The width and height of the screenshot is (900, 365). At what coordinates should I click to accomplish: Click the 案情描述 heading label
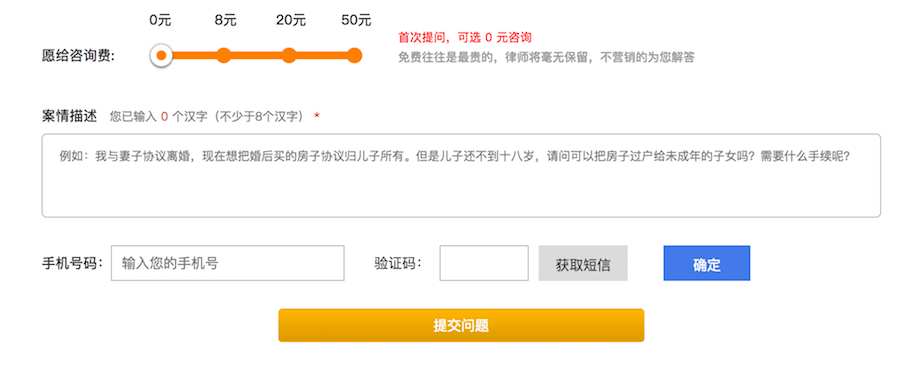70,116
